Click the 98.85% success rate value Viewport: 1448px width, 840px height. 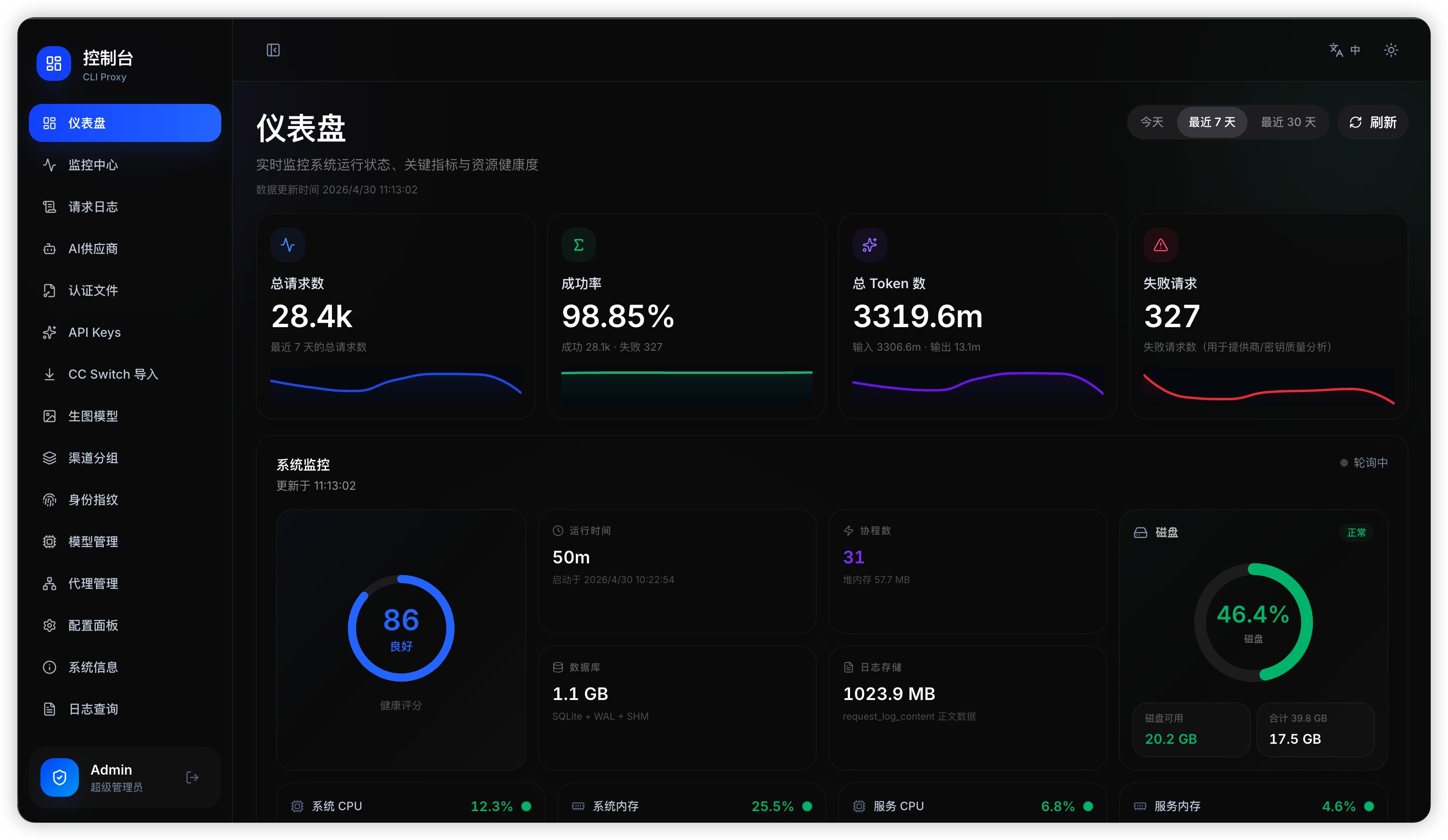point(618,317)
